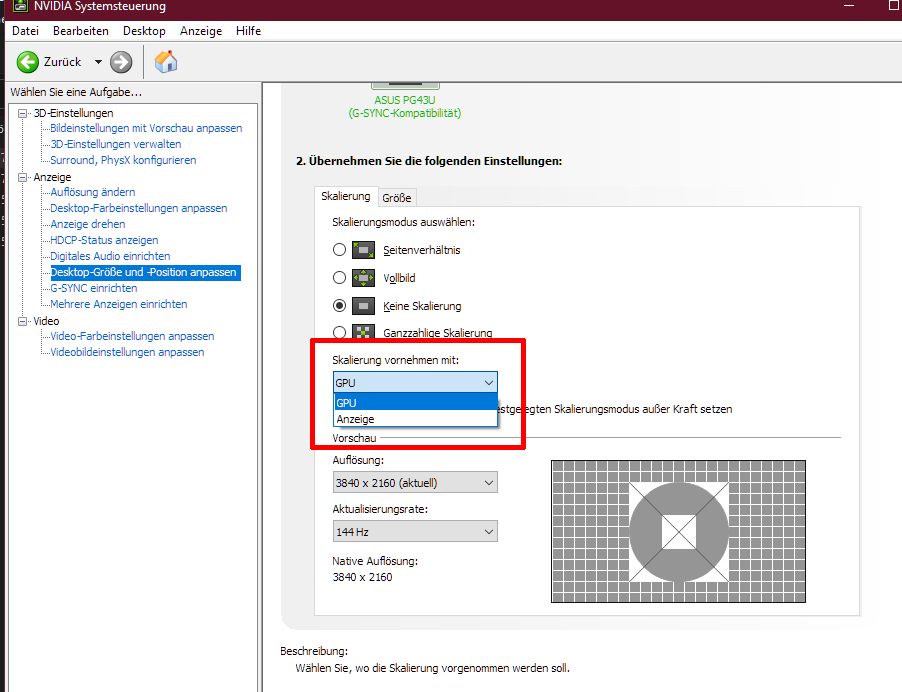Select the ASUS PG43U display icon
902x692 pixels.
point(405,86)
